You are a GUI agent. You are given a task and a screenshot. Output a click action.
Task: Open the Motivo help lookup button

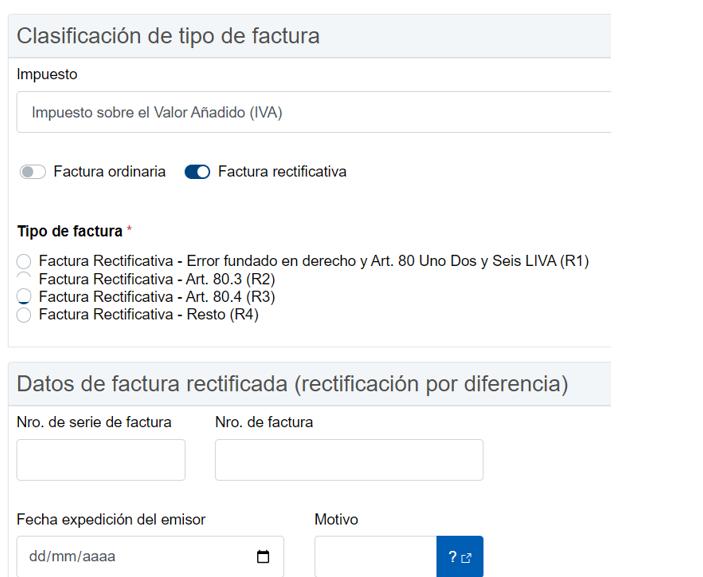click(459, 557)
